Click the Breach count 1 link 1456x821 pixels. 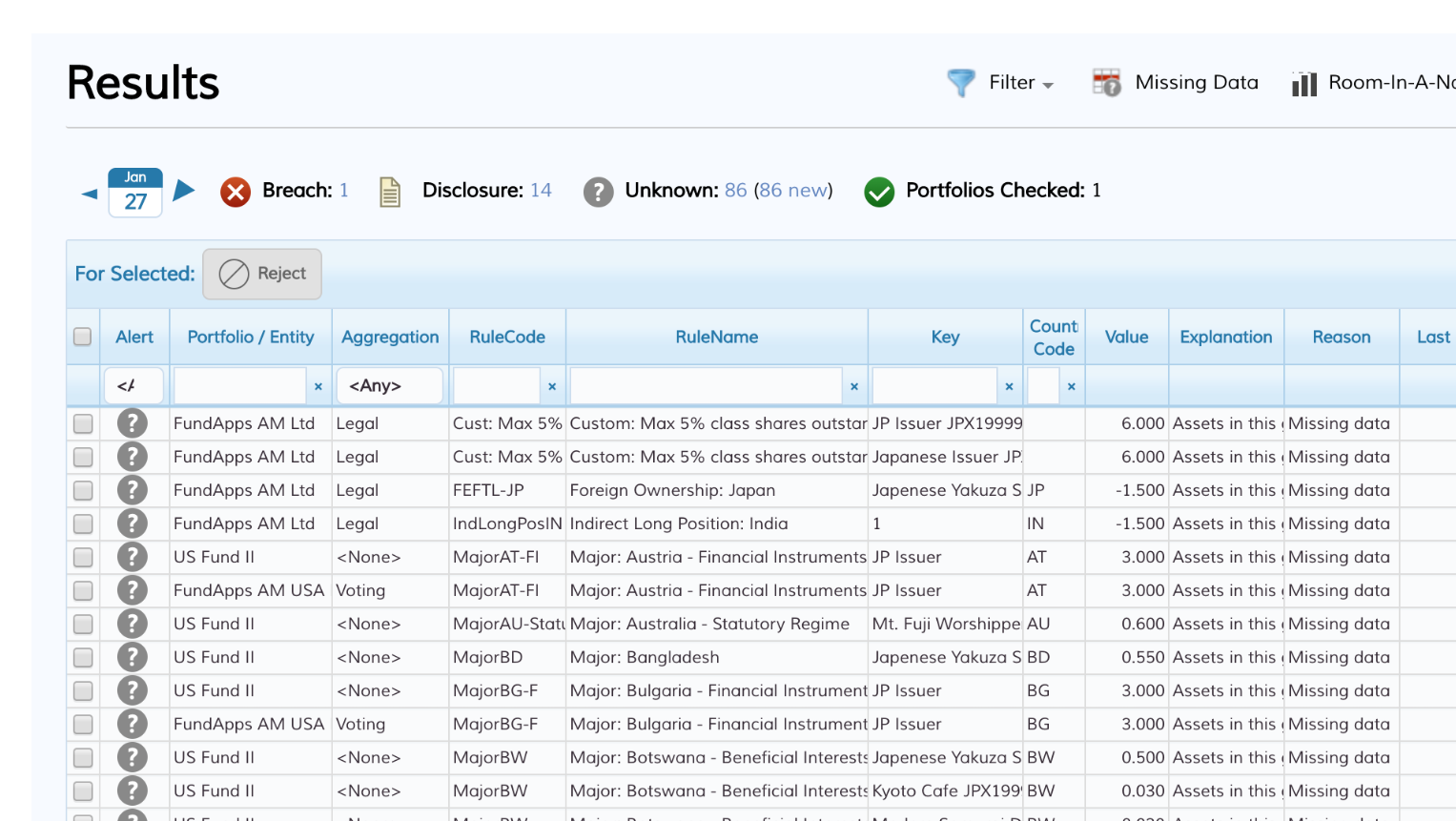[344, 191]
